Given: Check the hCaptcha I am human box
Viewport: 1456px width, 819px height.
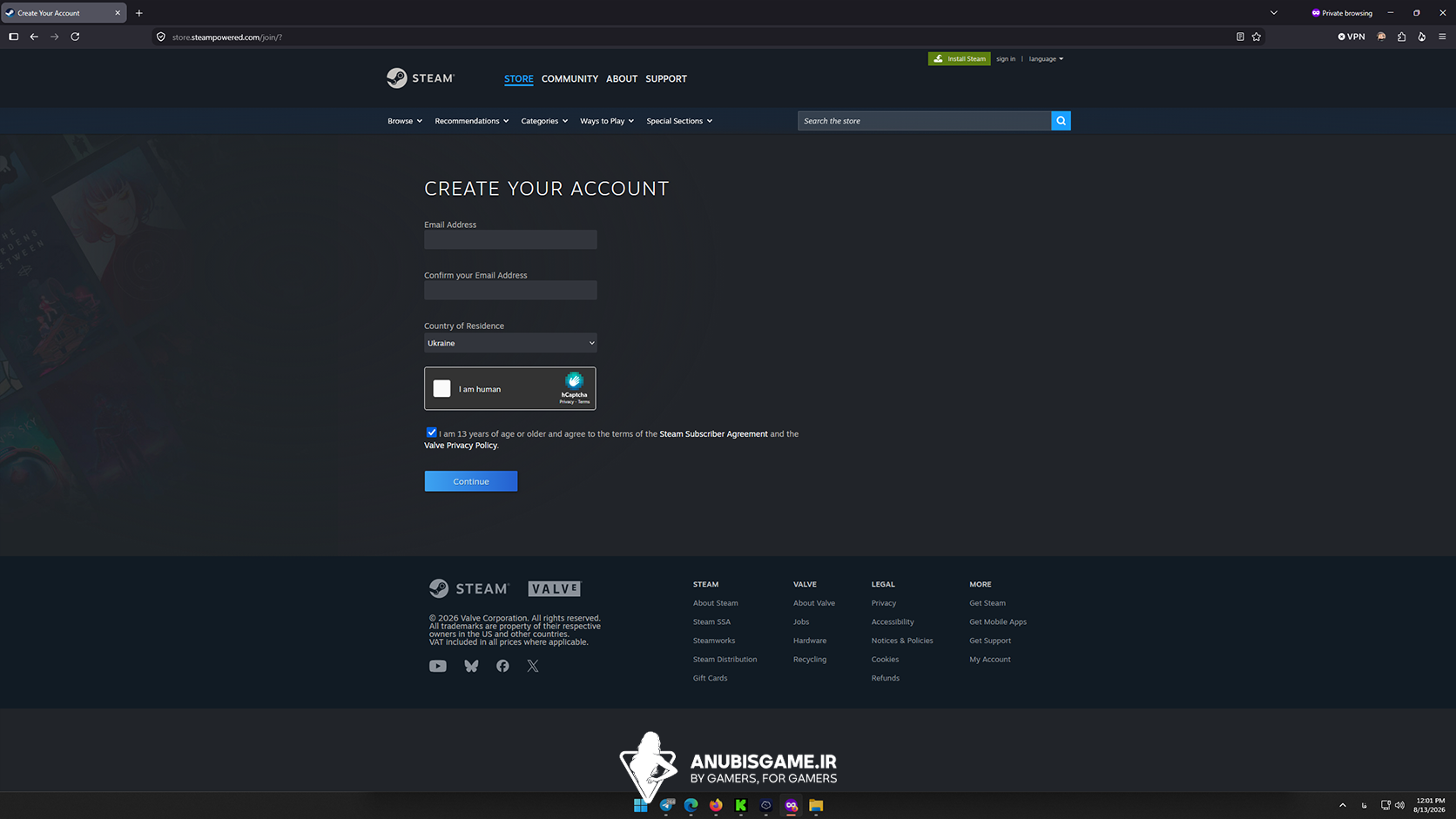Looking at the screenshot, I should click(442, 388).
